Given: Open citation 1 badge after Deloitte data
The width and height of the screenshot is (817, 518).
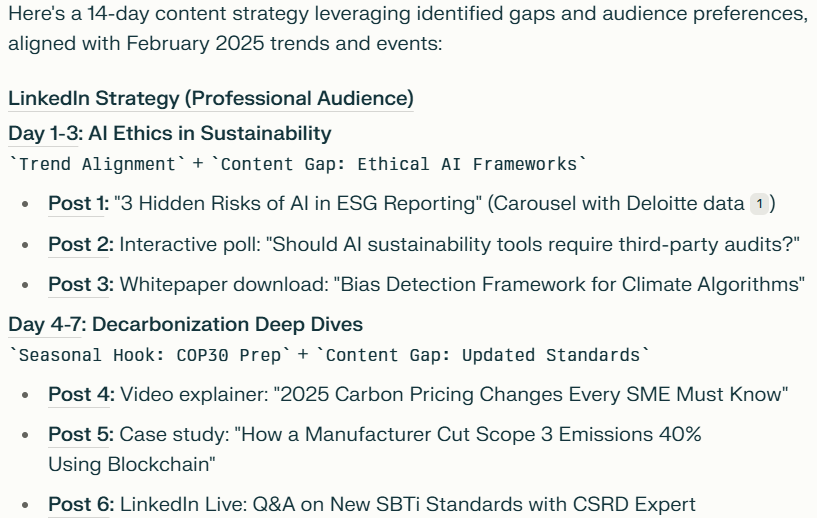Looking at the screenshot, I should (759, 204).
